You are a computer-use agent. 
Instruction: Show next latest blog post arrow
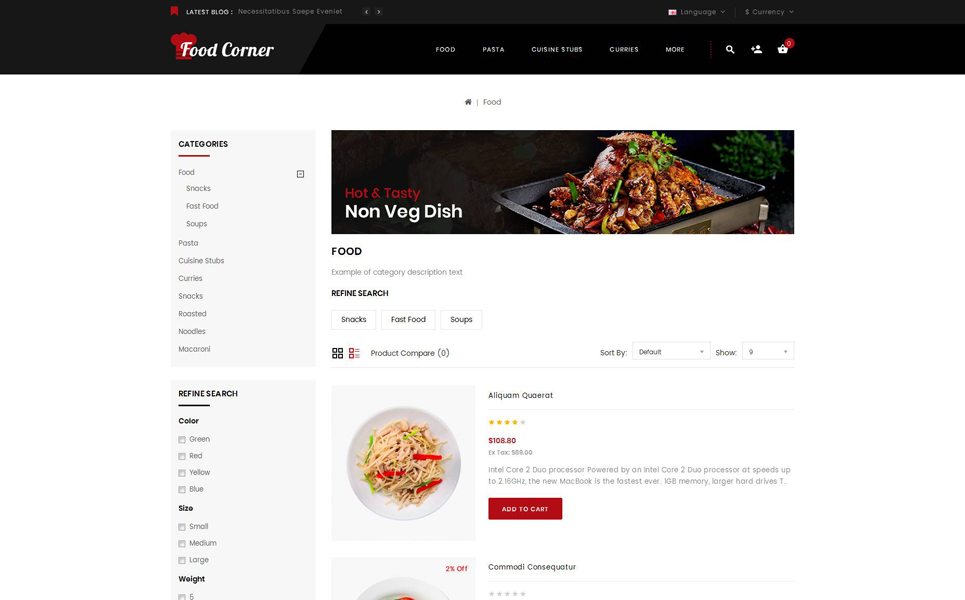[x=378, y=12]
